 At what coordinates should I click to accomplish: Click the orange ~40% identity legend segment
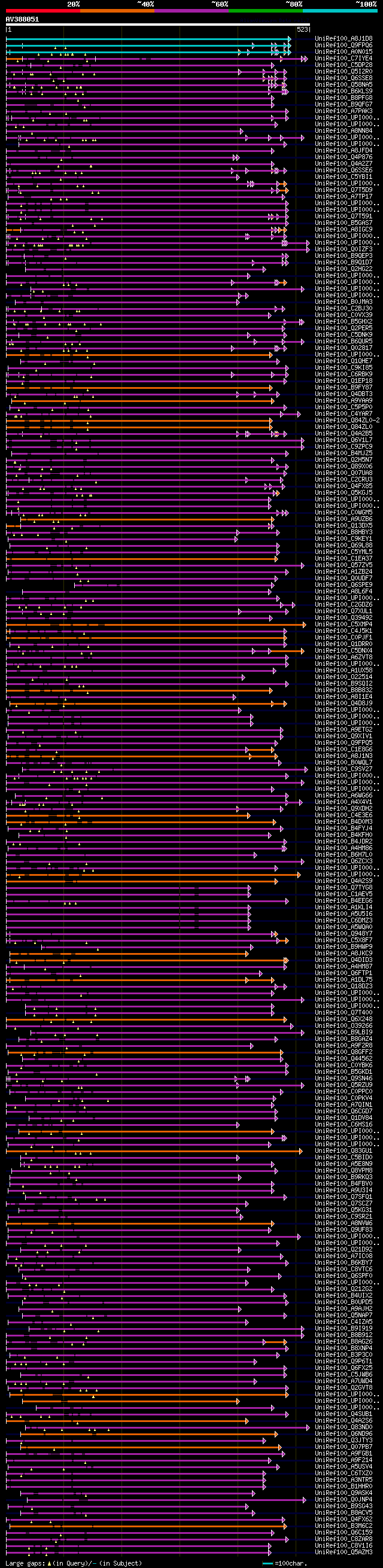pyautogui.click(x=117, y=10)
